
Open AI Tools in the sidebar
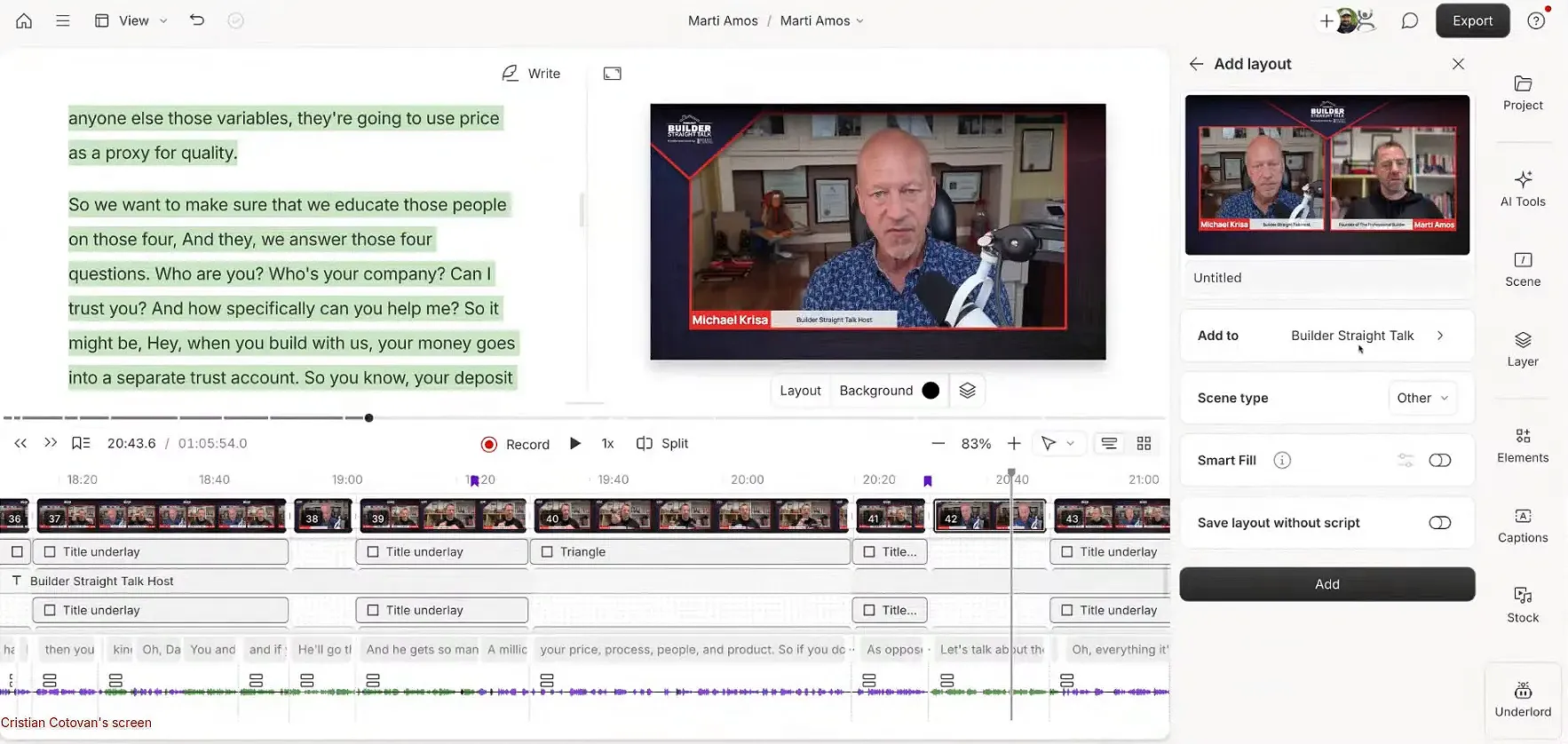[1523, 188]
